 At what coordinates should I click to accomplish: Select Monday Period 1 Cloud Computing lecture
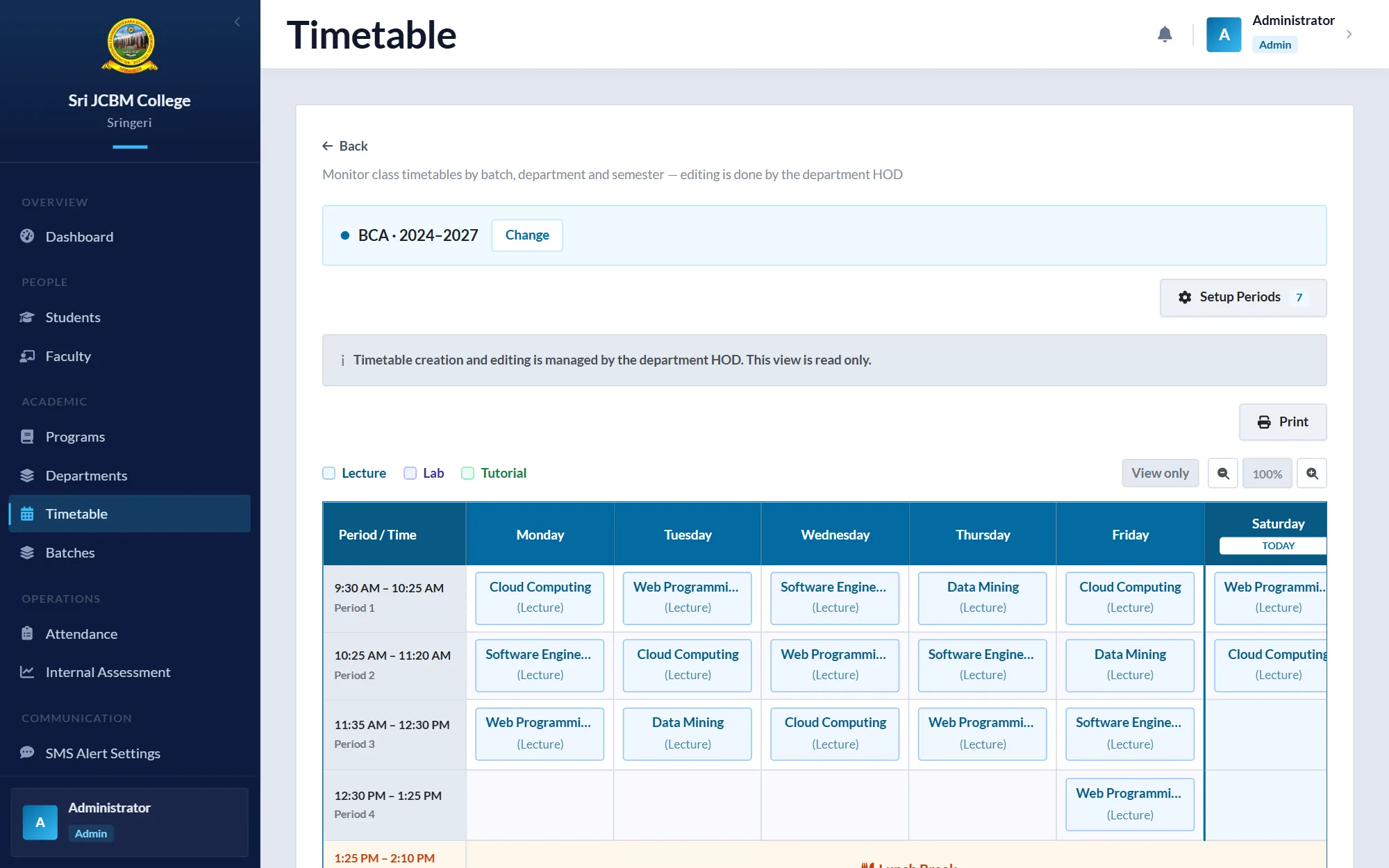pos(540,598)
